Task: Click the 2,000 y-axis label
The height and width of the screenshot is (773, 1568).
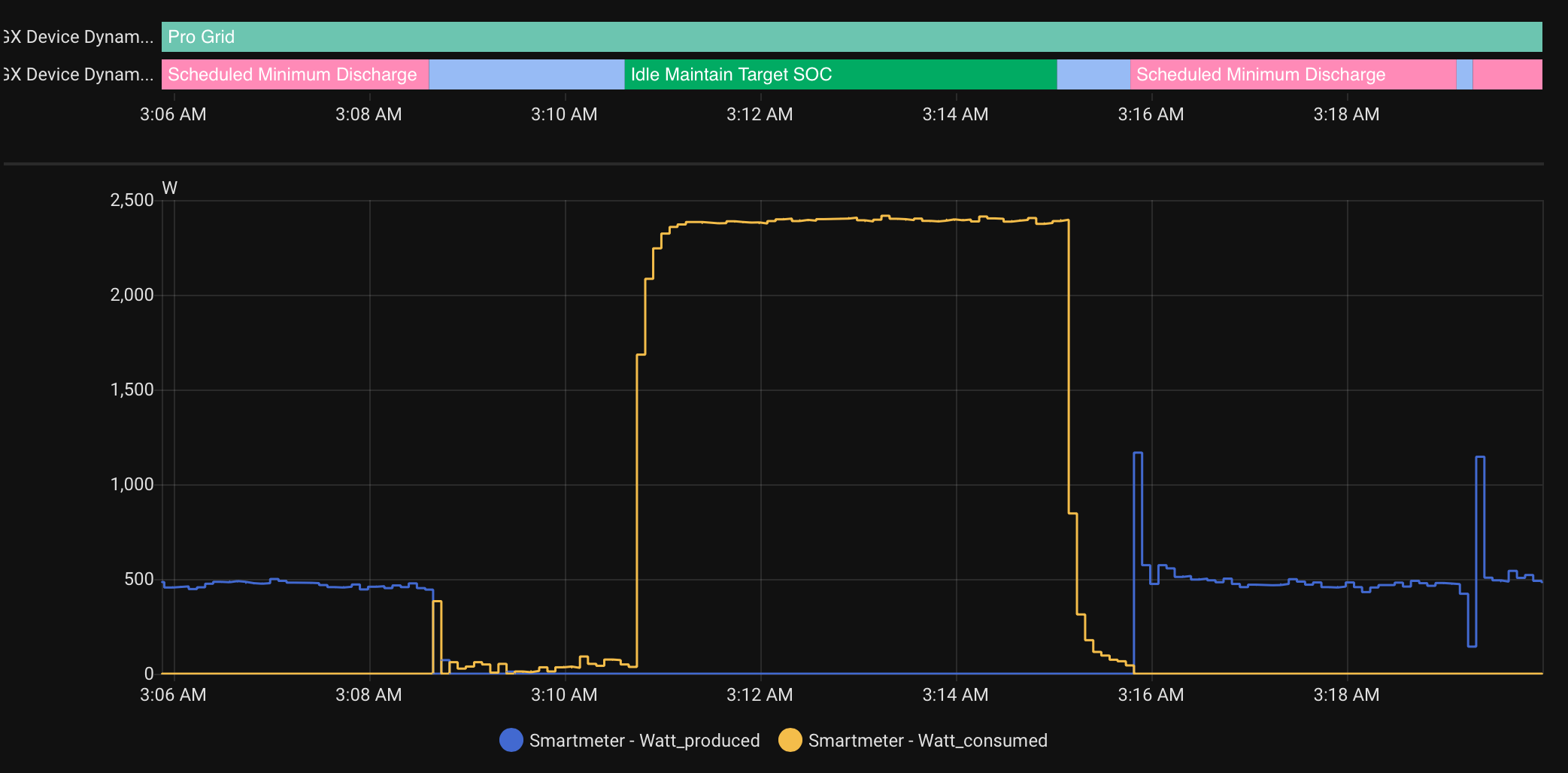Action: coord(132,295)
